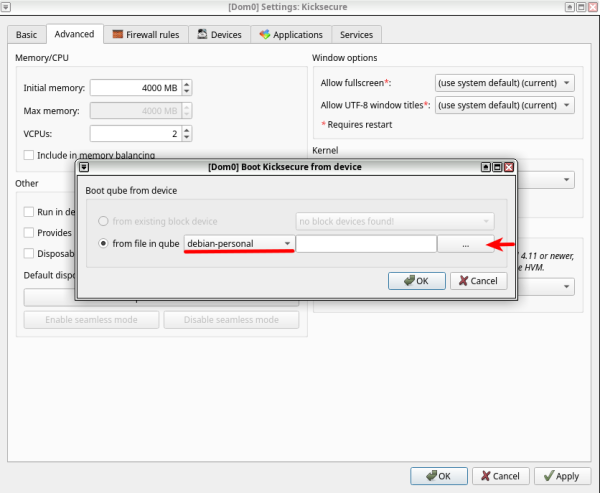Switch to the Basic tab
This screenshot has width=600, height=493.
coord(26,34)
